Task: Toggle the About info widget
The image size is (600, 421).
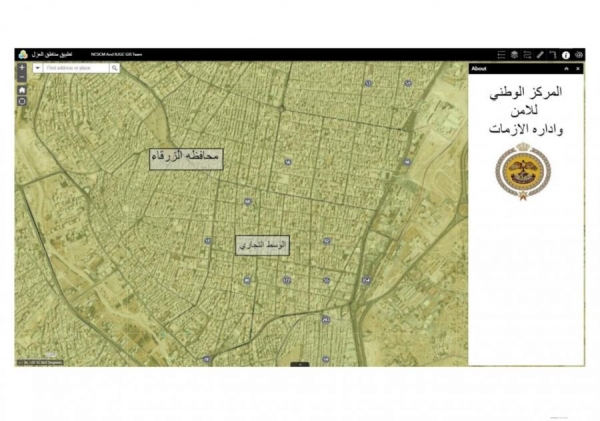Action: click(566, 54)
